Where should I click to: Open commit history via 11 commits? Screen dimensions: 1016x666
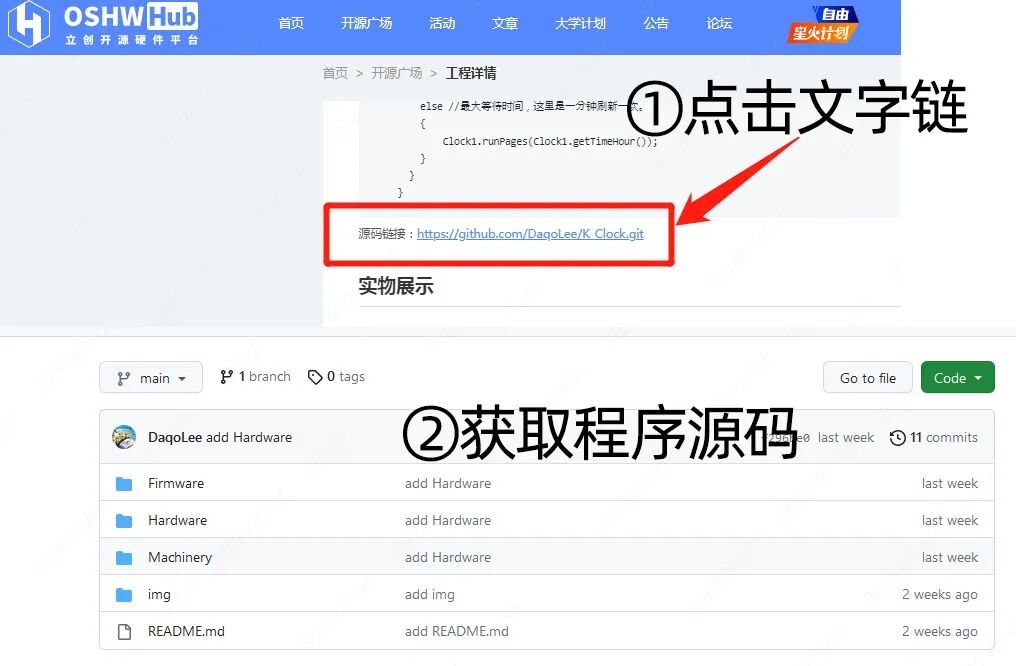[934, 437]
